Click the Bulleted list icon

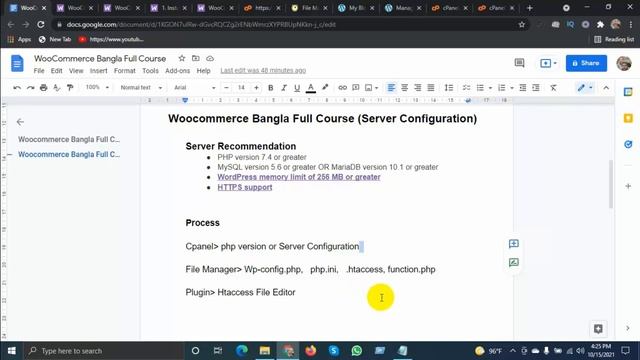pyautogui.click(x=480, y=88)
